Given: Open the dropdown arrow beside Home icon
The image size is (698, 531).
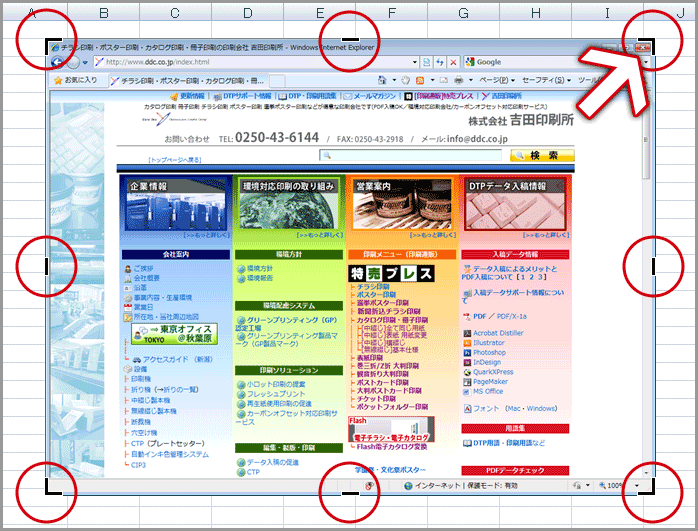Looking at the screenshot, I should [x=394, y=81].
